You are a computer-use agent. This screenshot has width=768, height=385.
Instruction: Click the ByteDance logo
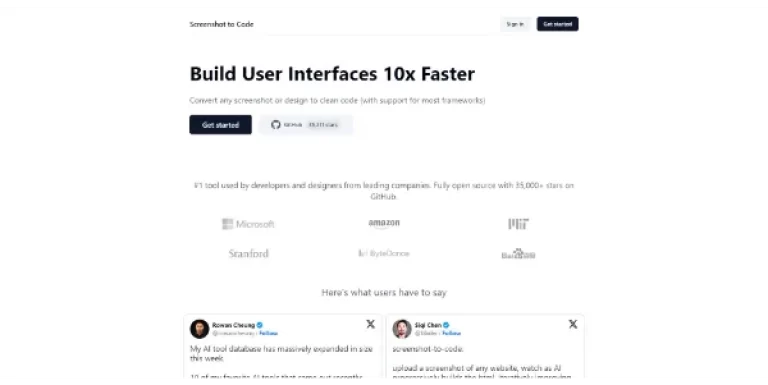click(x=384, y=253)
